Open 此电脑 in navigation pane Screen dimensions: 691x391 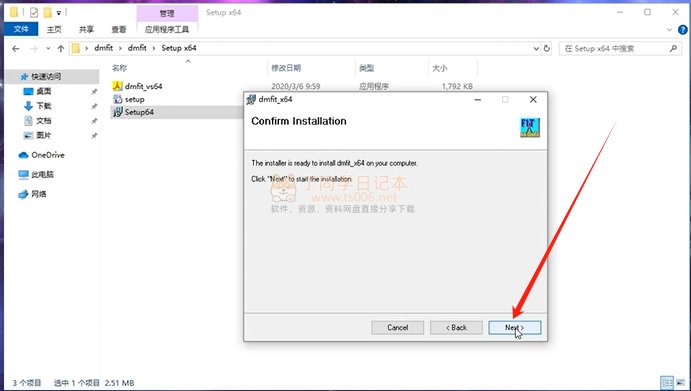click(42, 174)
